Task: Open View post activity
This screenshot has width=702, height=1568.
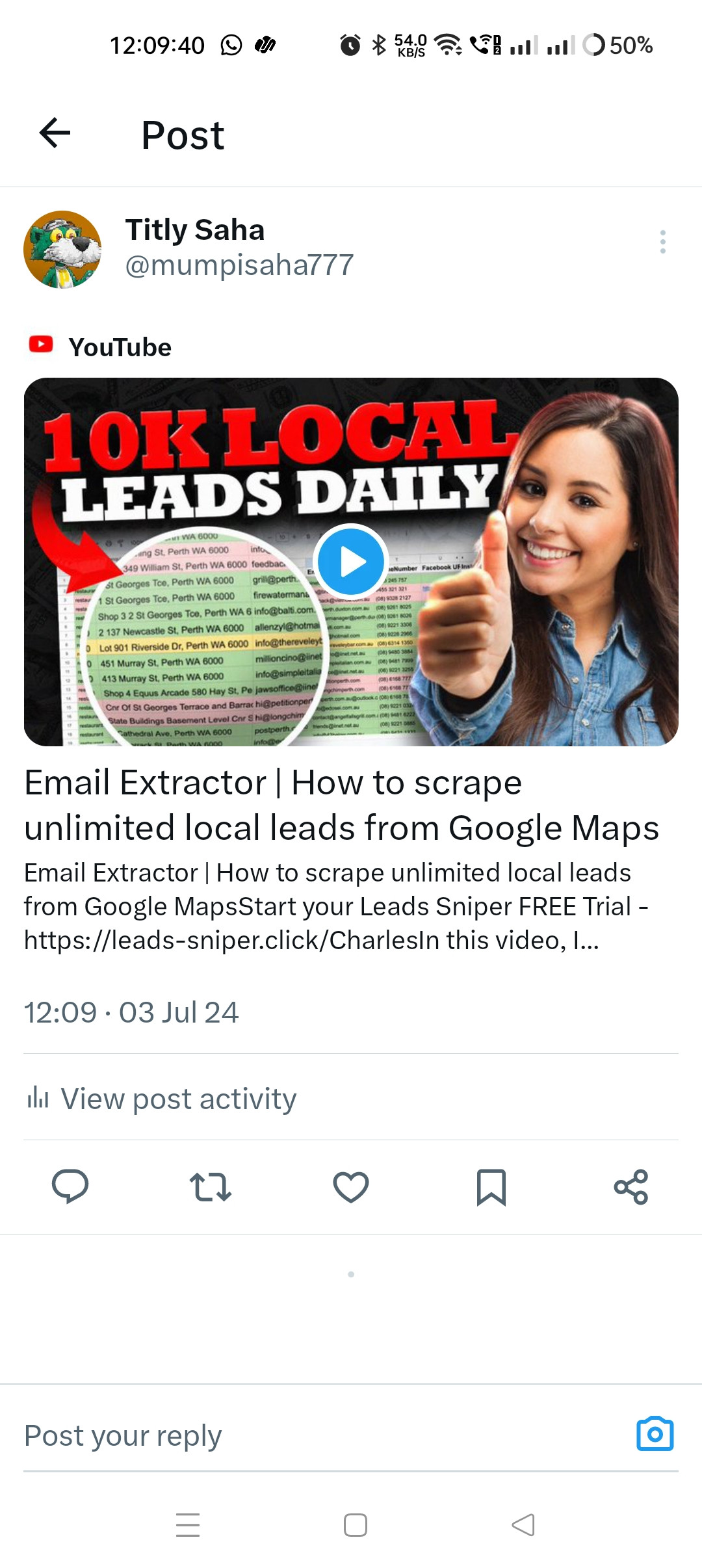Action: pos(161,1099)
